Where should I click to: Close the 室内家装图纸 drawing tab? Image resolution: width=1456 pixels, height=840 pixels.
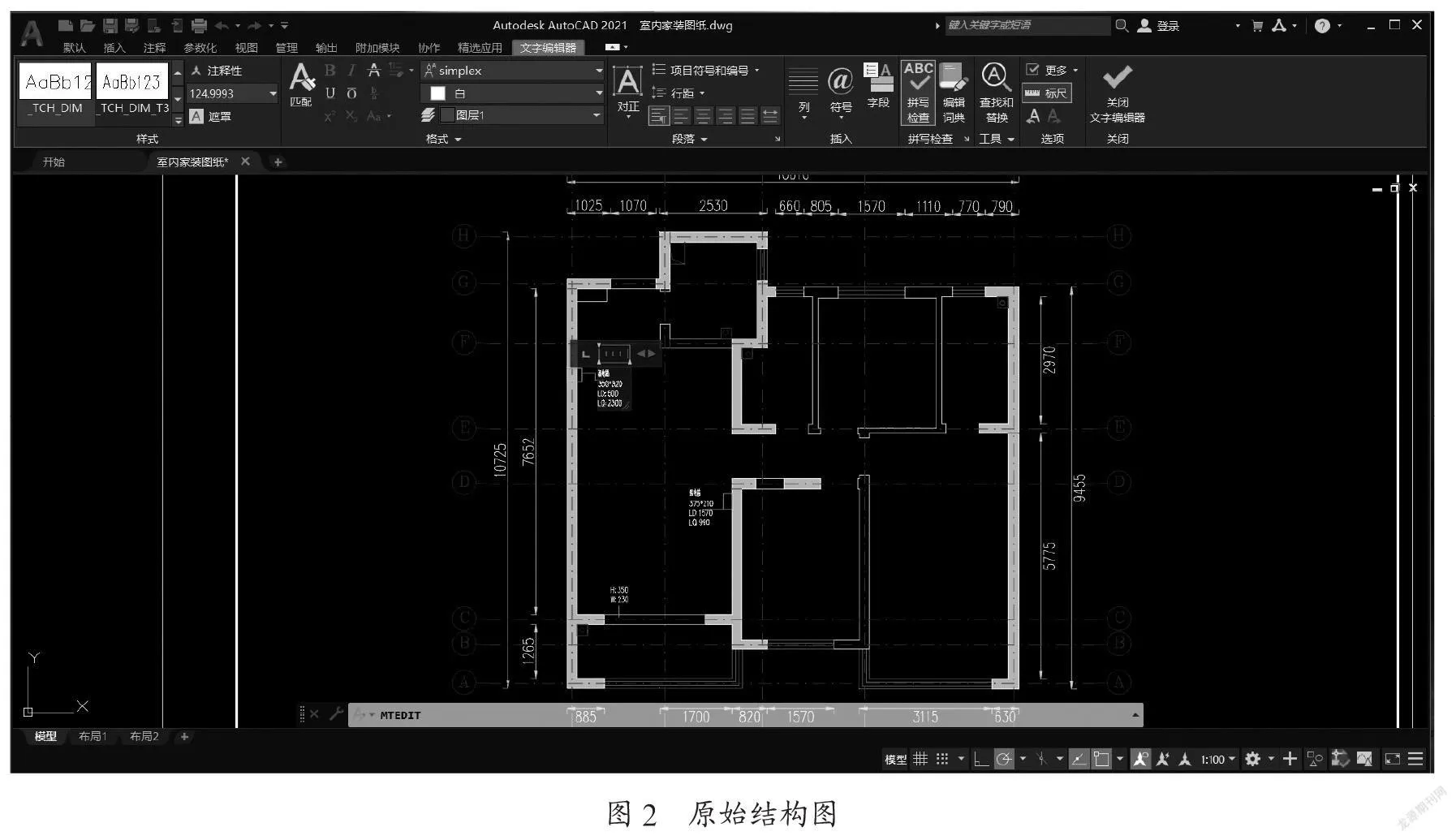tap(245, 162)
